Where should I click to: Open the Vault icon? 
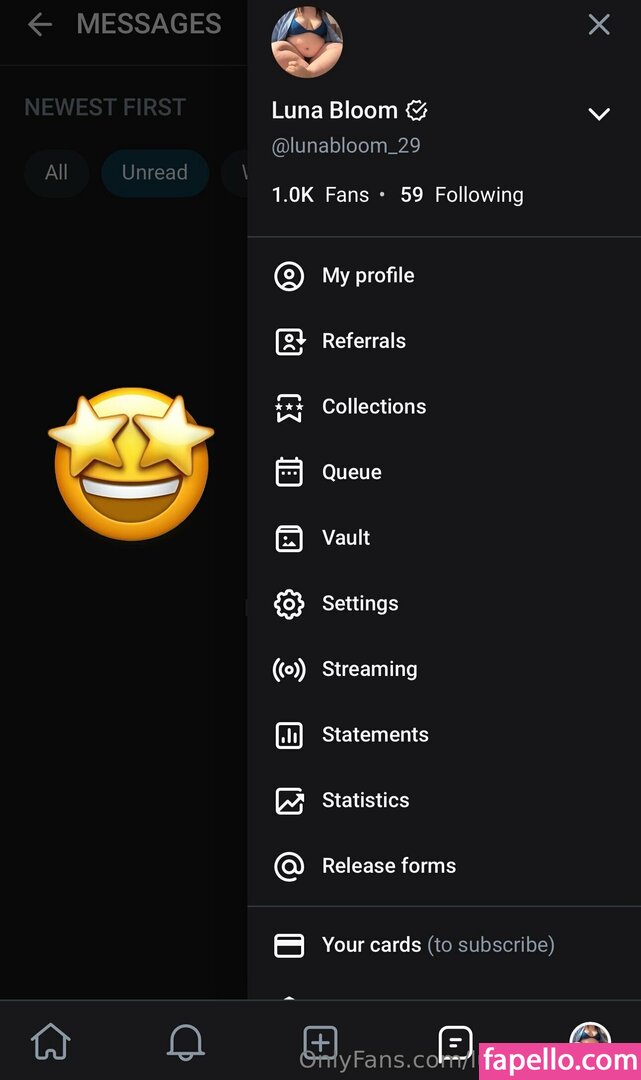(289, 538)
